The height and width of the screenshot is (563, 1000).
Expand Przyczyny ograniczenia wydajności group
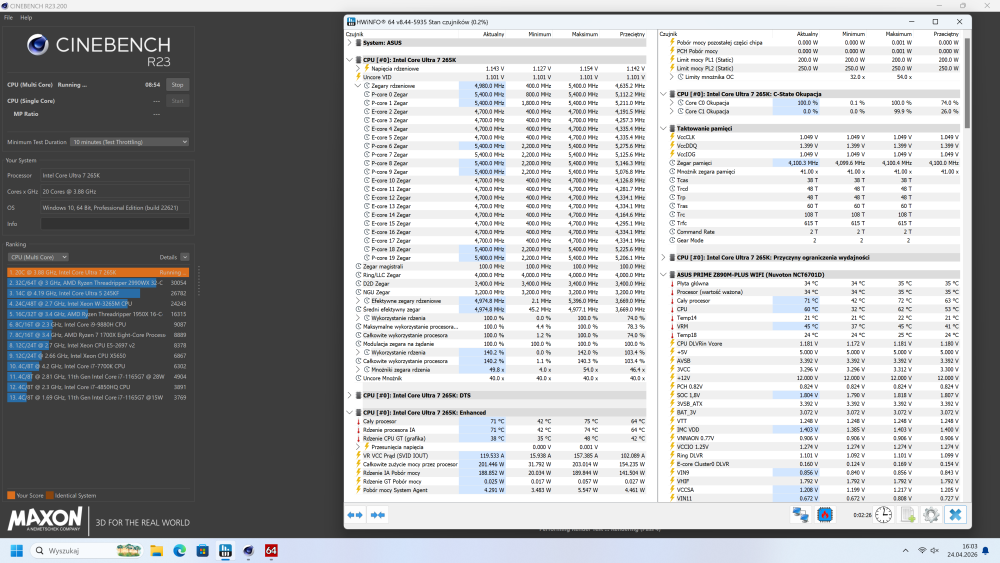point(663,258)
